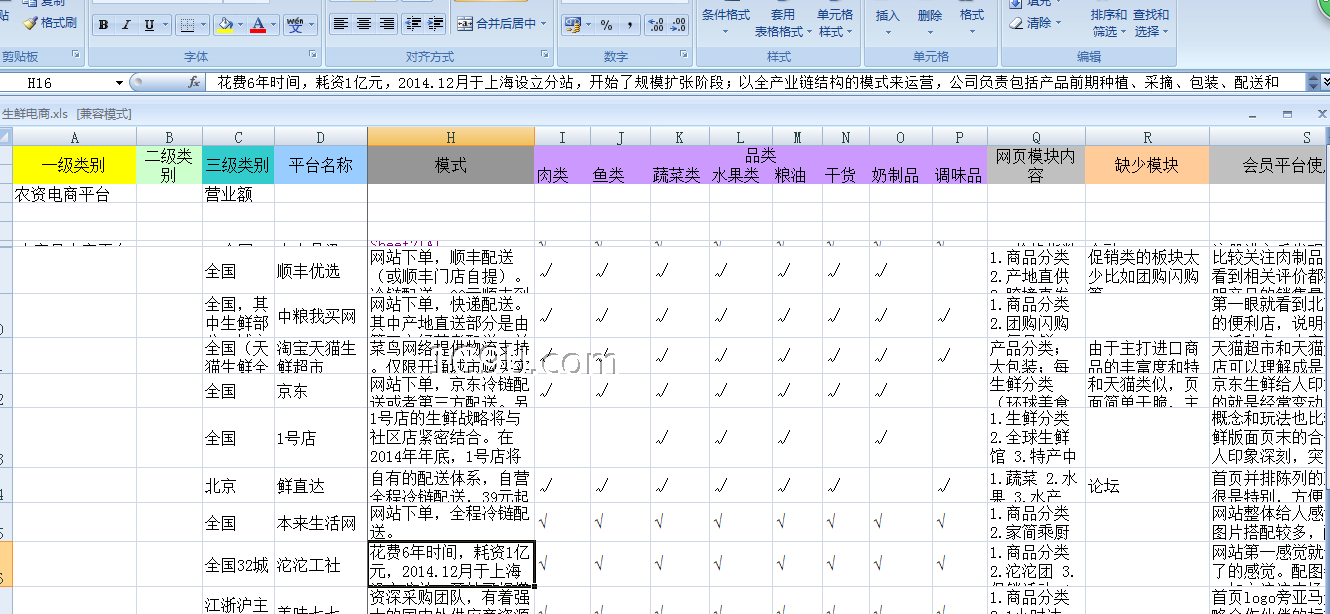The height and width of the screenshot is (614, 1330).
Task: Click the Name Box showing H16
Action: [57, 83]
